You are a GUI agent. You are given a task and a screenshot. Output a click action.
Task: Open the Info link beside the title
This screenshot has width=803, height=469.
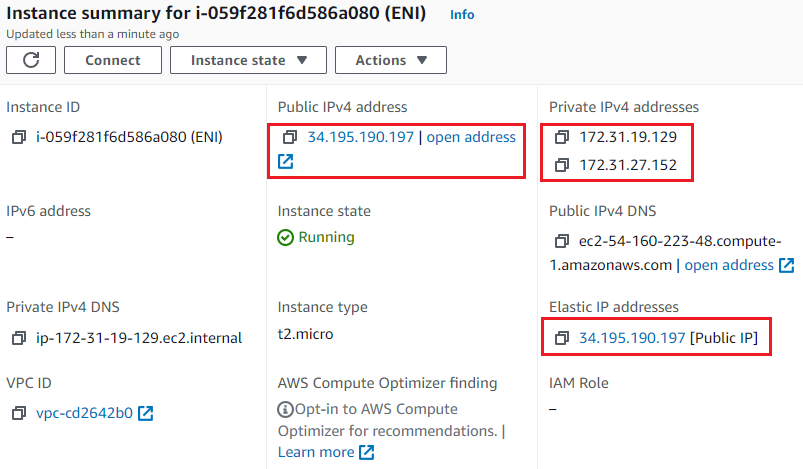pyautogui.click(x=462, y=15)
